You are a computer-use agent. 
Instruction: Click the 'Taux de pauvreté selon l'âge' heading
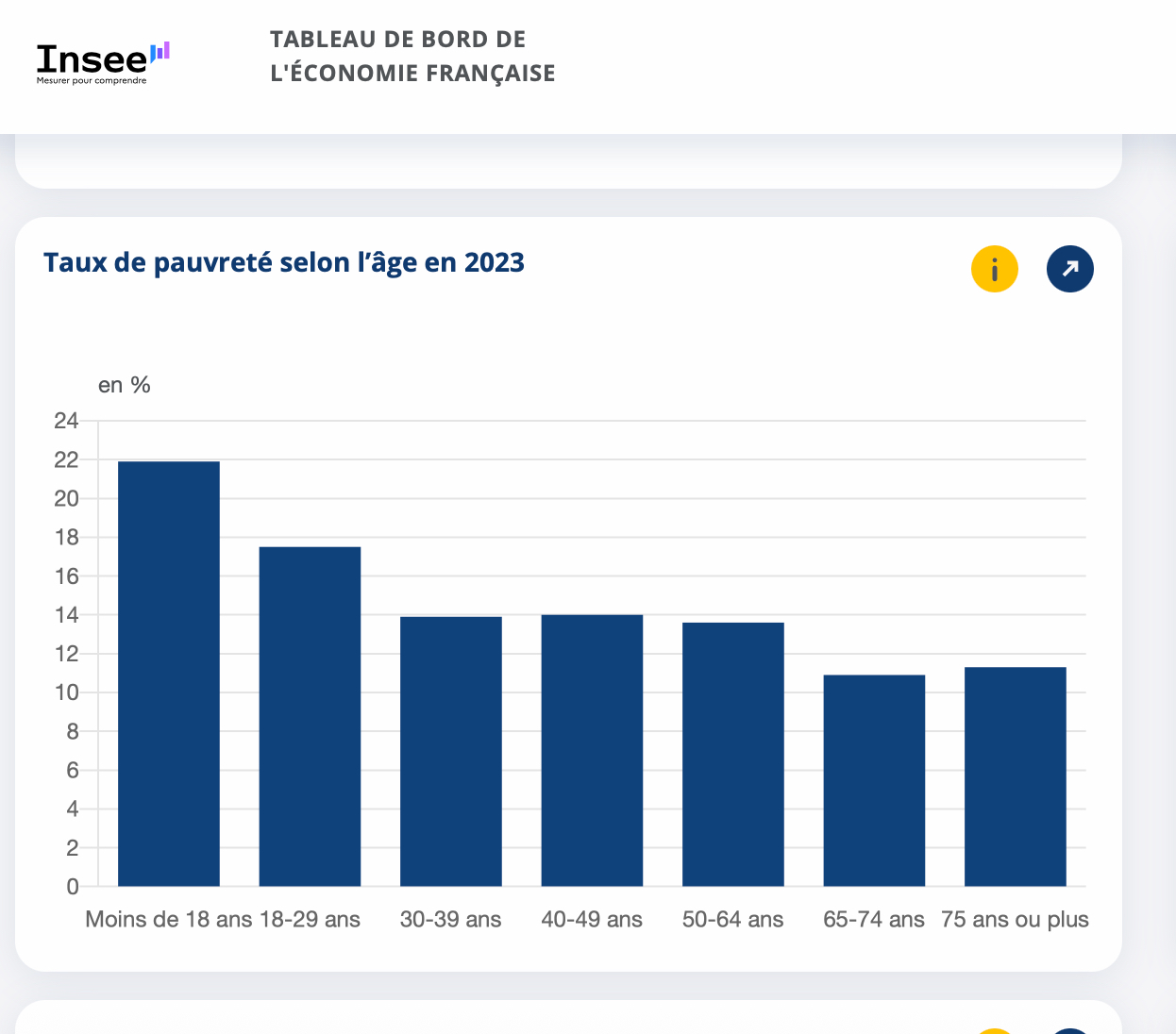coord(284,262)
